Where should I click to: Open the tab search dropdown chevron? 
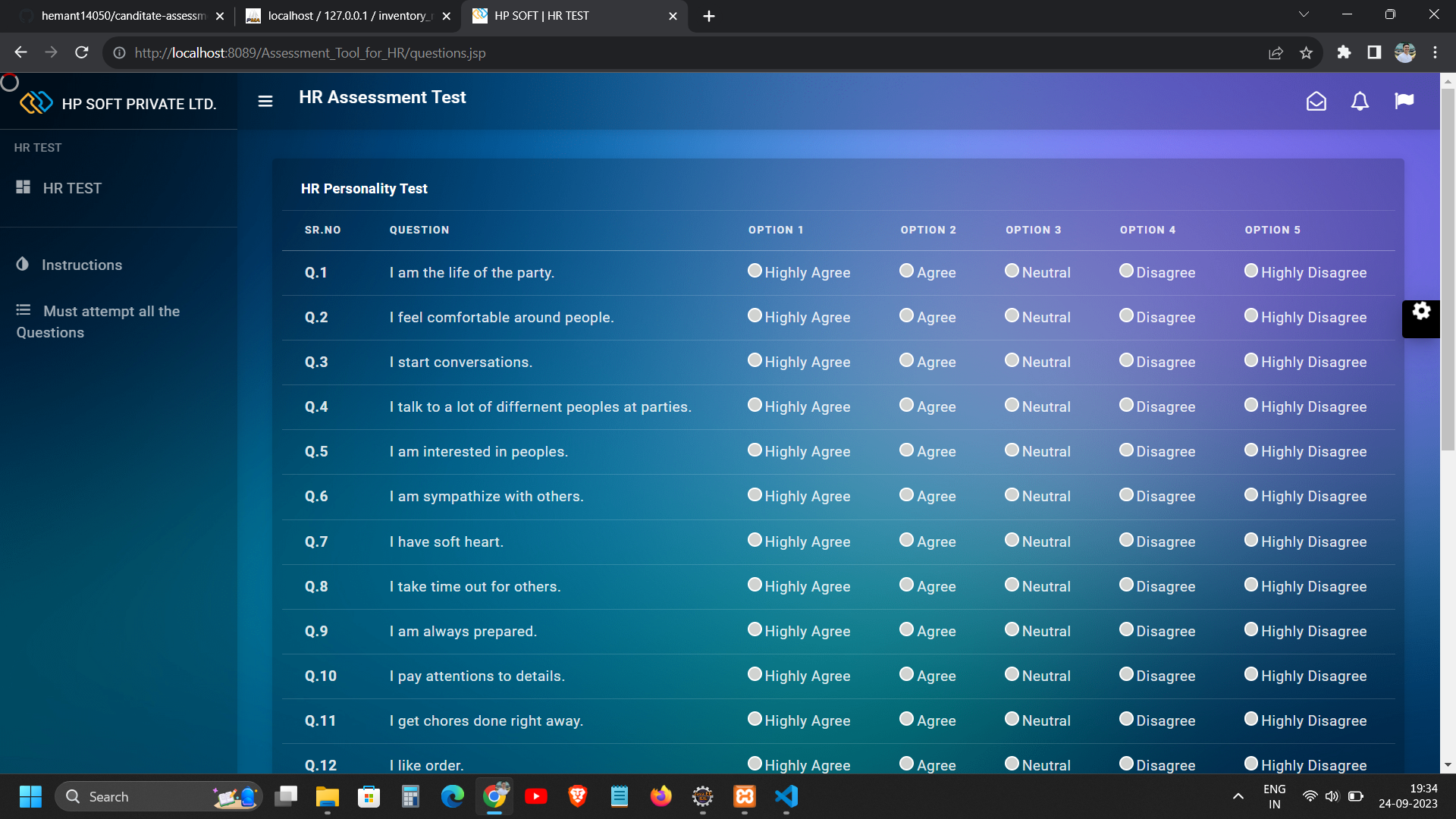click(1304, 14)
